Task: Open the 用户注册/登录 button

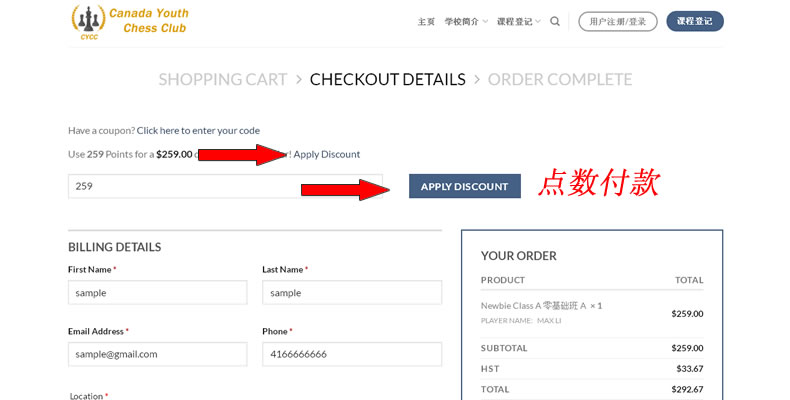Action: [618, 22]
